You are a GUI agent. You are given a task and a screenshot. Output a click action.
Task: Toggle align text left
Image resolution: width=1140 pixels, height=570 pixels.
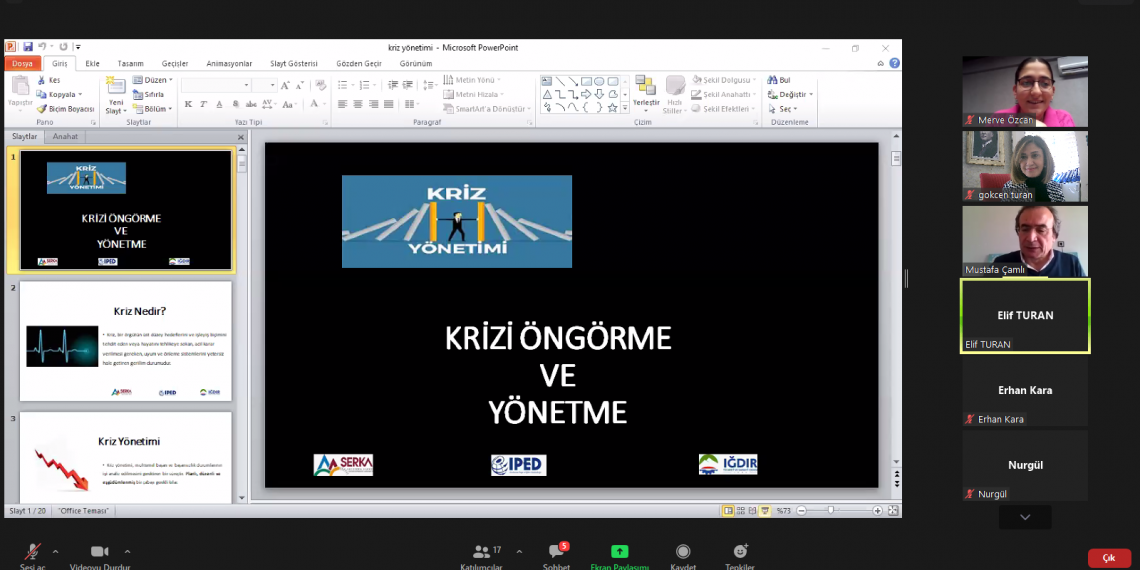(342, 105)
